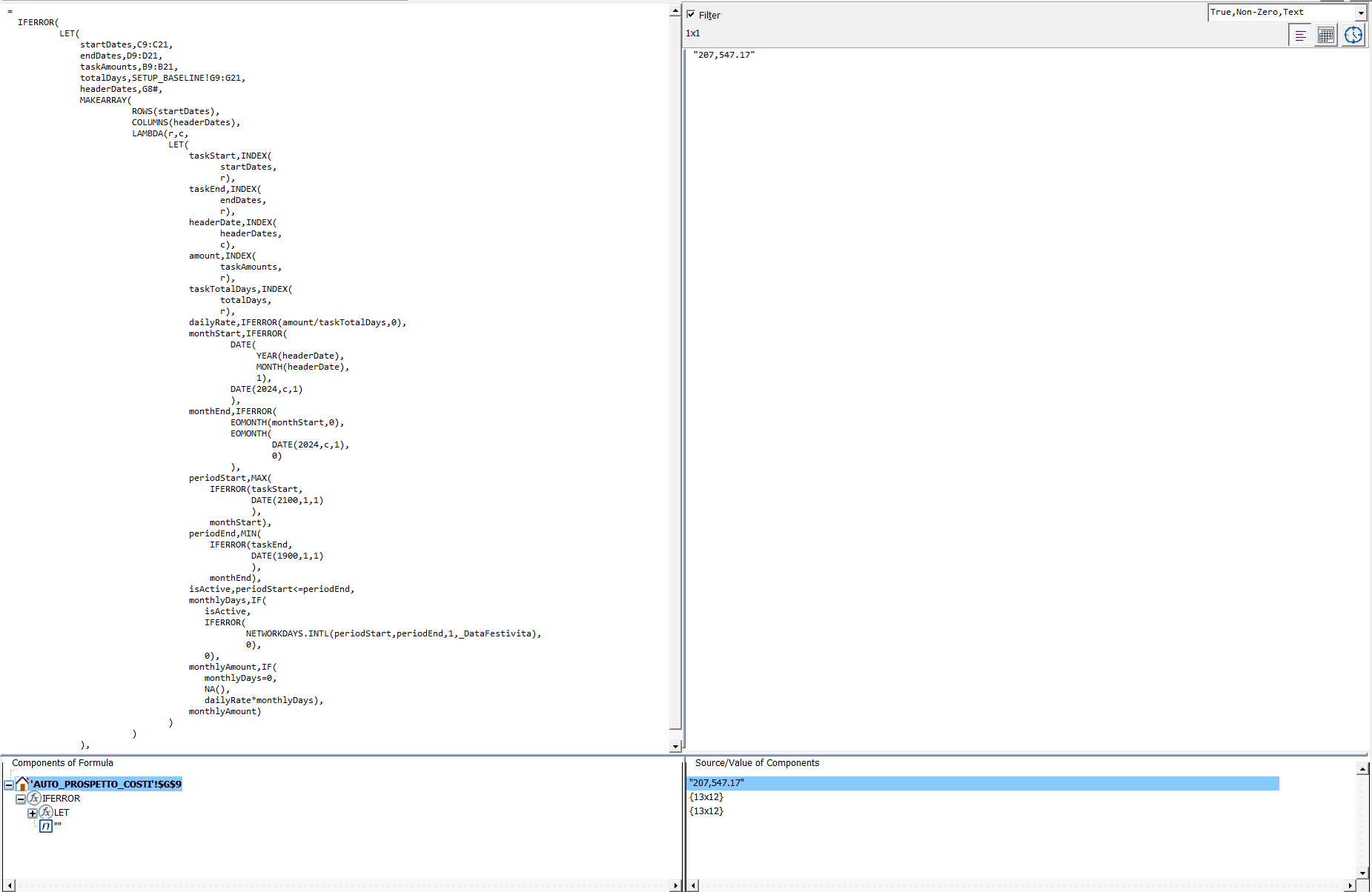This screenshot has width=1372, height=892.
Task: Click the text-lines view icon button
Action: pyautogui.click(x=1300, y=35)
